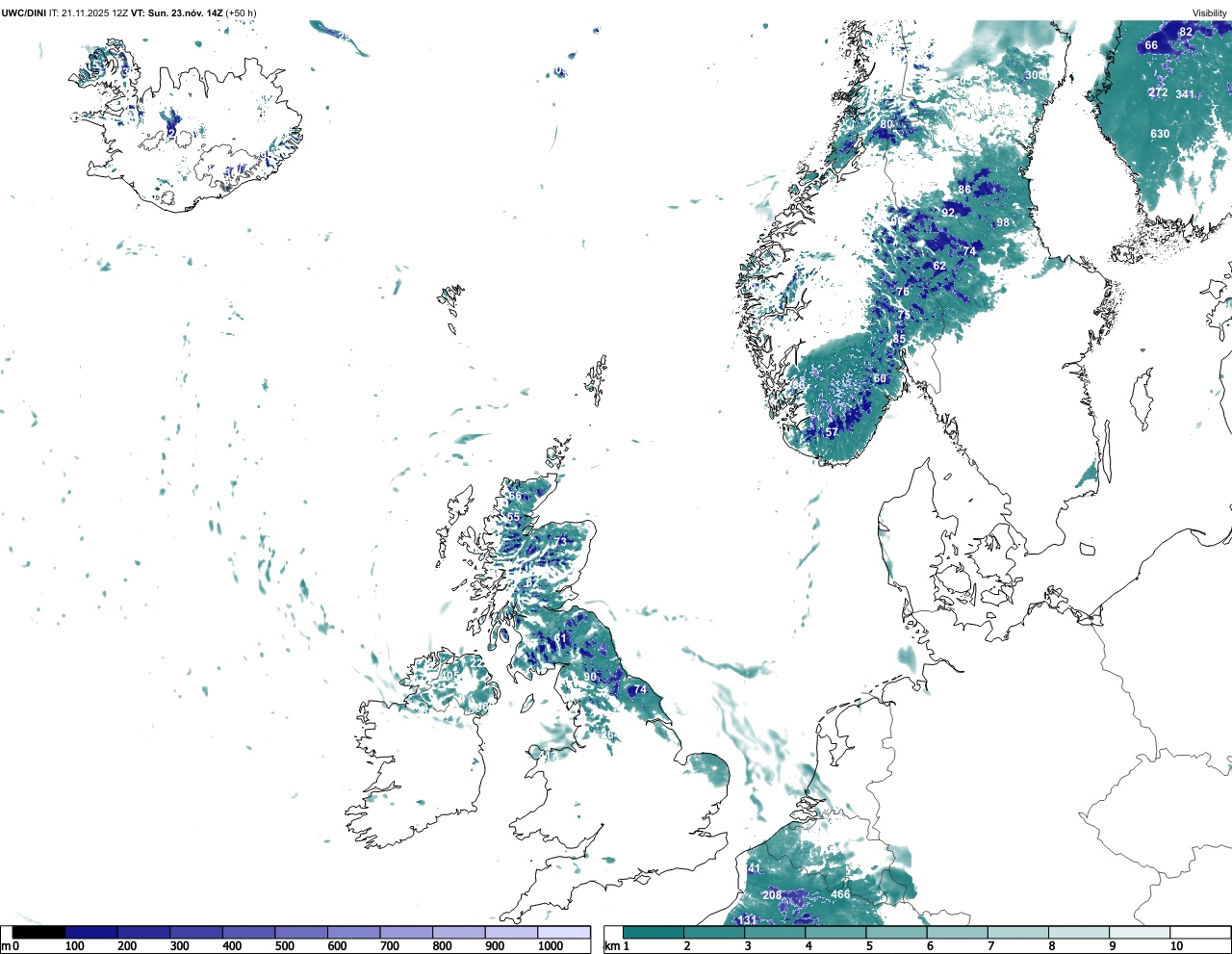Click the 41 value over Belgium

[x=754, y=868]
